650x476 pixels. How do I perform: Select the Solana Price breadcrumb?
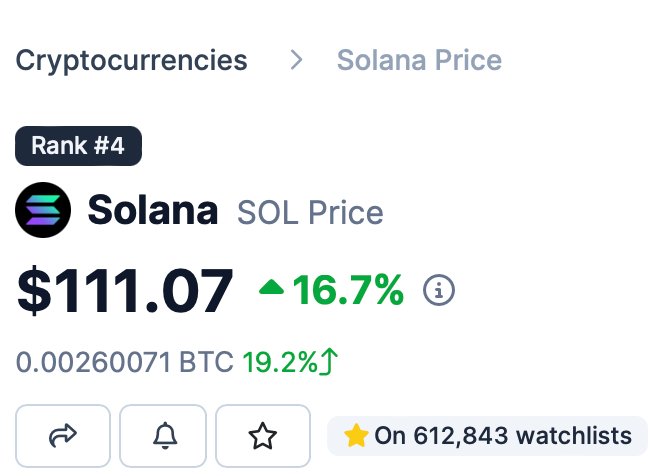[x=419, y=60]
